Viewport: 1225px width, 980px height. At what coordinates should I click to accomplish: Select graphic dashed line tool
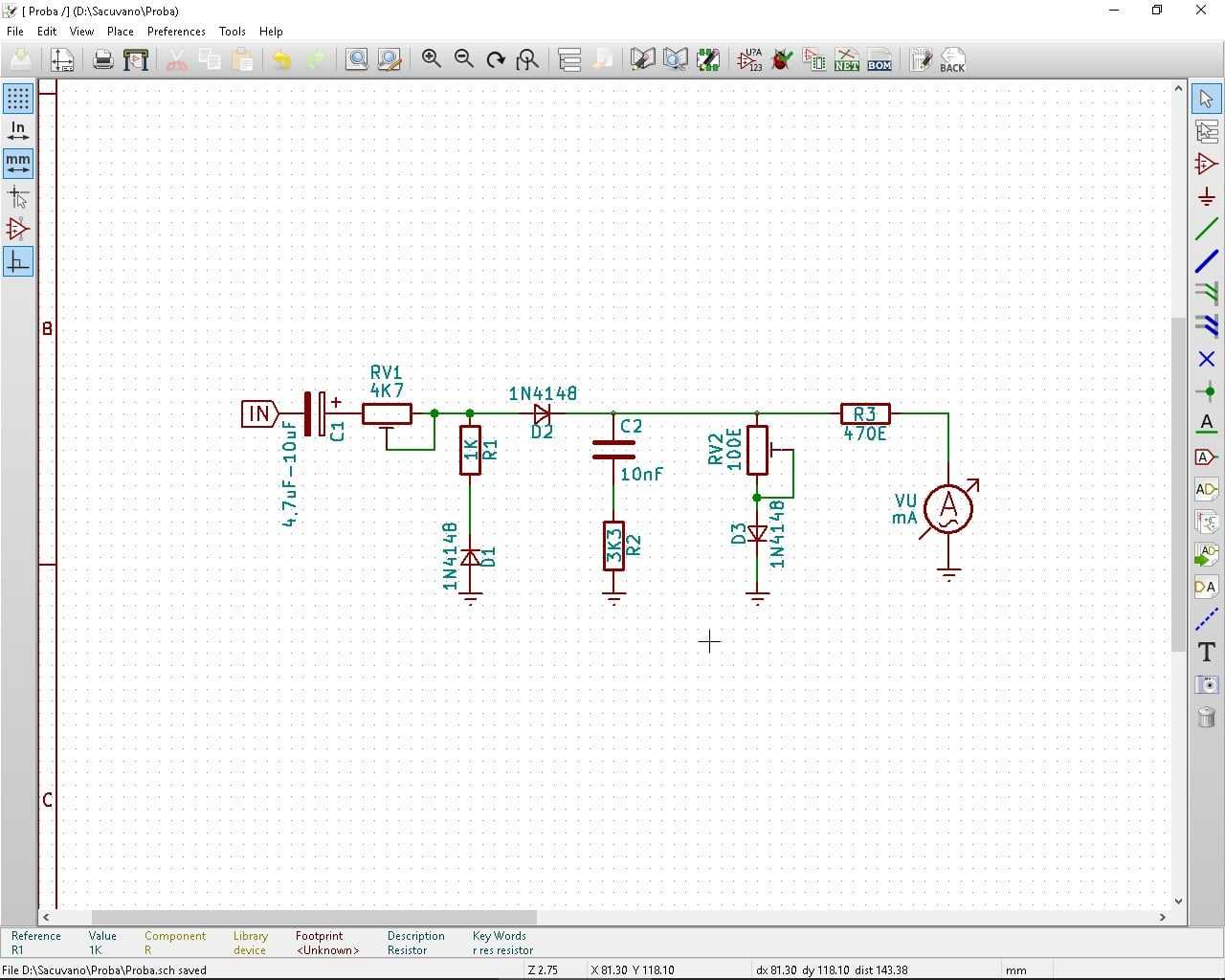[1207, 619]
